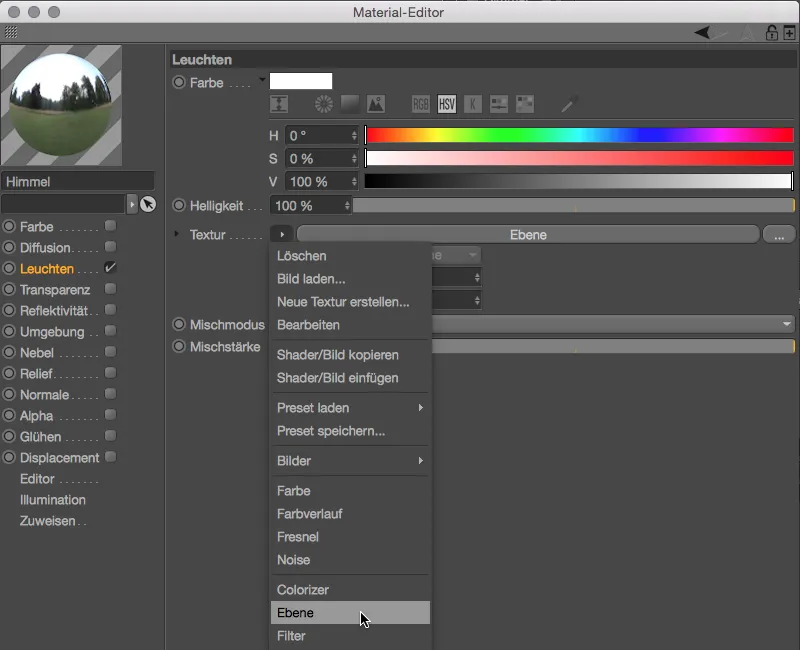Select Farbverlauf from the menu
This screenshot has width=800, height=650.
[351, 514]
